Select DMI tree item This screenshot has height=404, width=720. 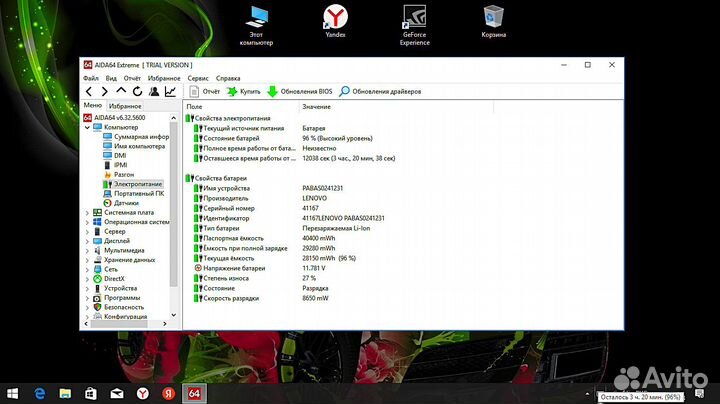[114, 156]
